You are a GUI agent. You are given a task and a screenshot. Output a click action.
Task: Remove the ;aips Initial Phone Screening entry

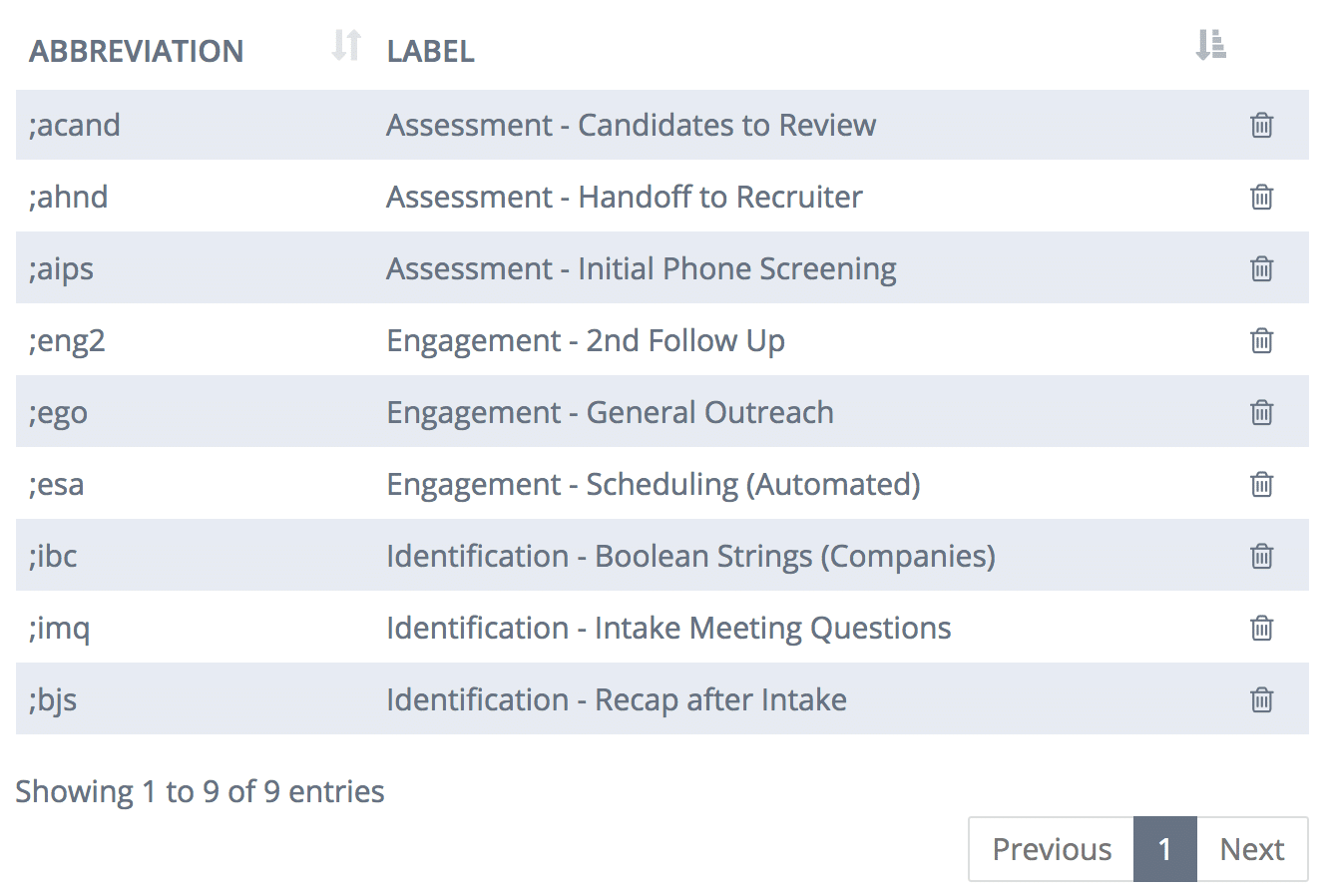tap(1261, 268)
